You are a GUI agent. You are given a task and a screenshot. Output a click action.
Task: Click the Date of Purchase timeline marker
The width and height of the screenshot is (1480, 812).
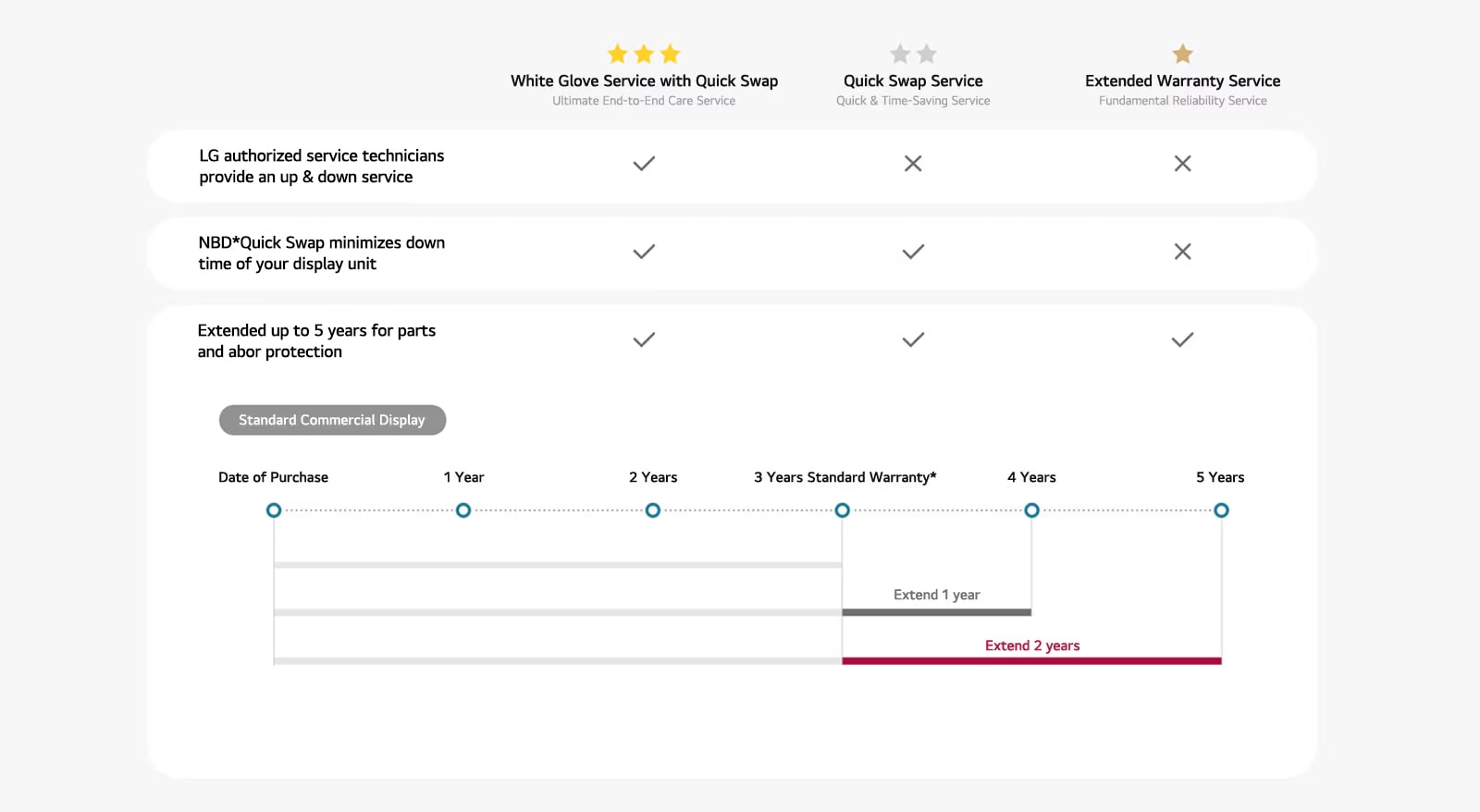pyautogui.click(x=274, y=511)
